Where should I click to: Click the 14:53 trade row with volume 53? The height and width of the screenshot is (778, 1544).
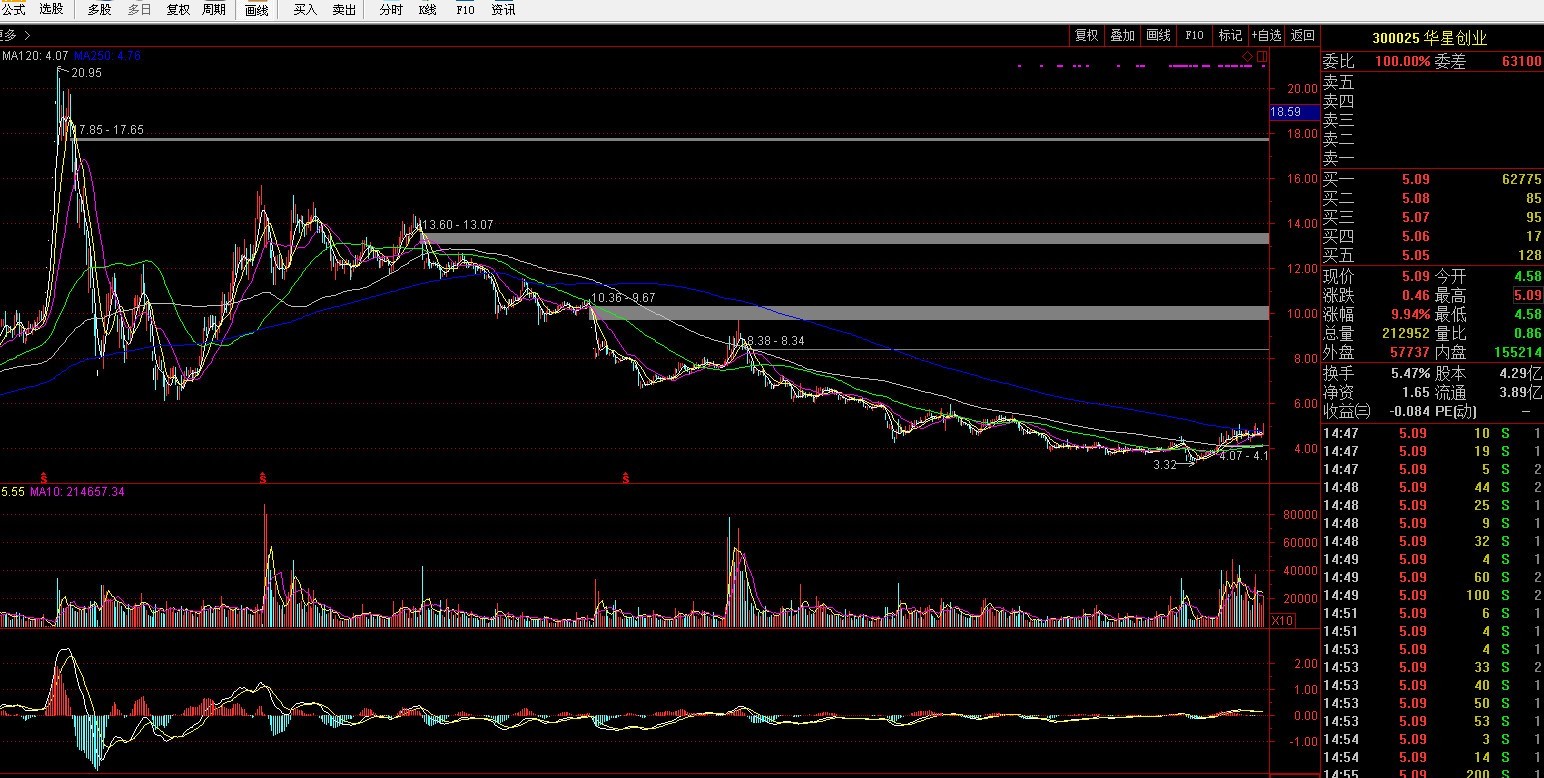coord(1432,721)
